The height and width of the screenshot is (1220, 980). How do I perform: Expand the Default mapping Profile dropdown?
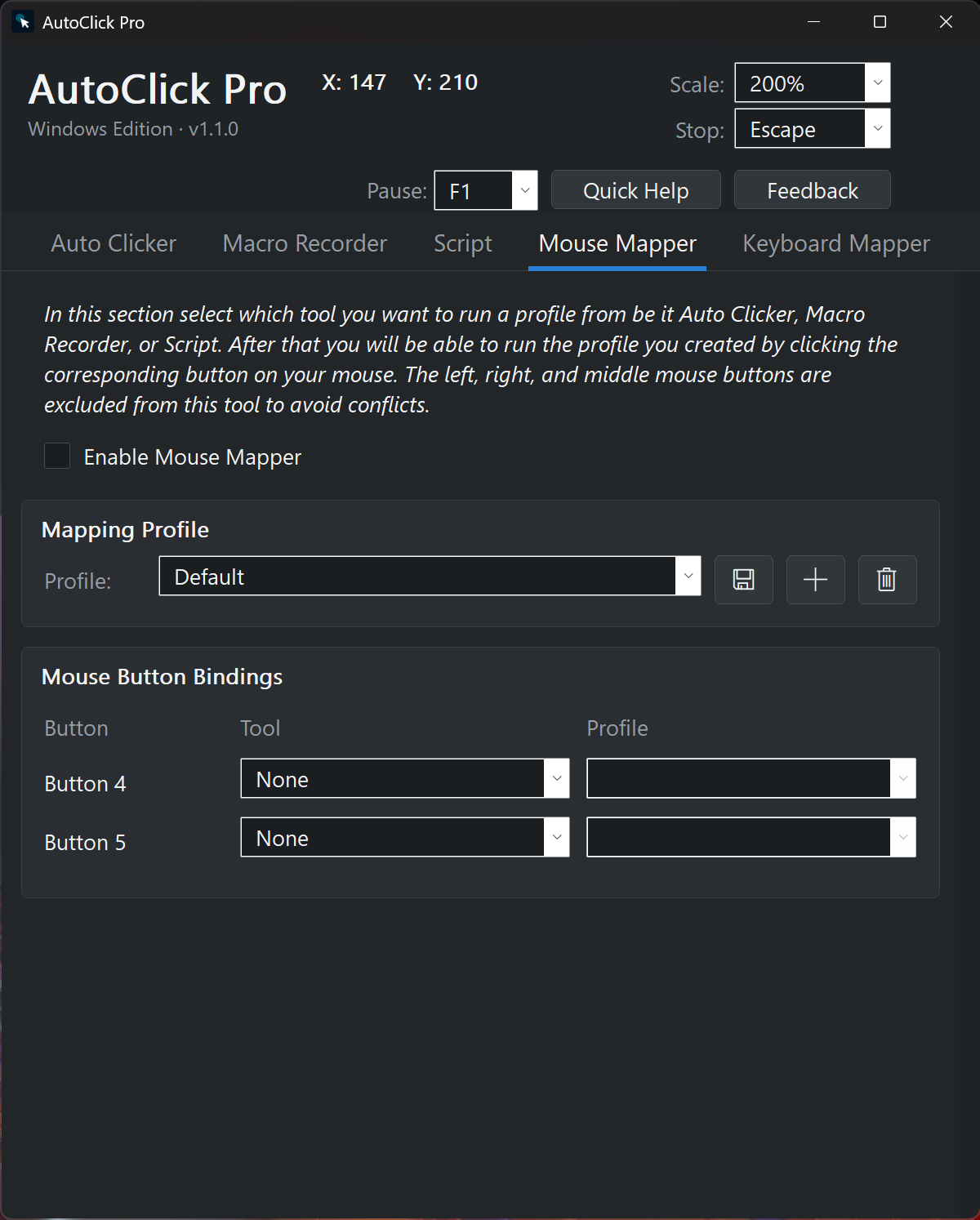[x=430, y=576]
